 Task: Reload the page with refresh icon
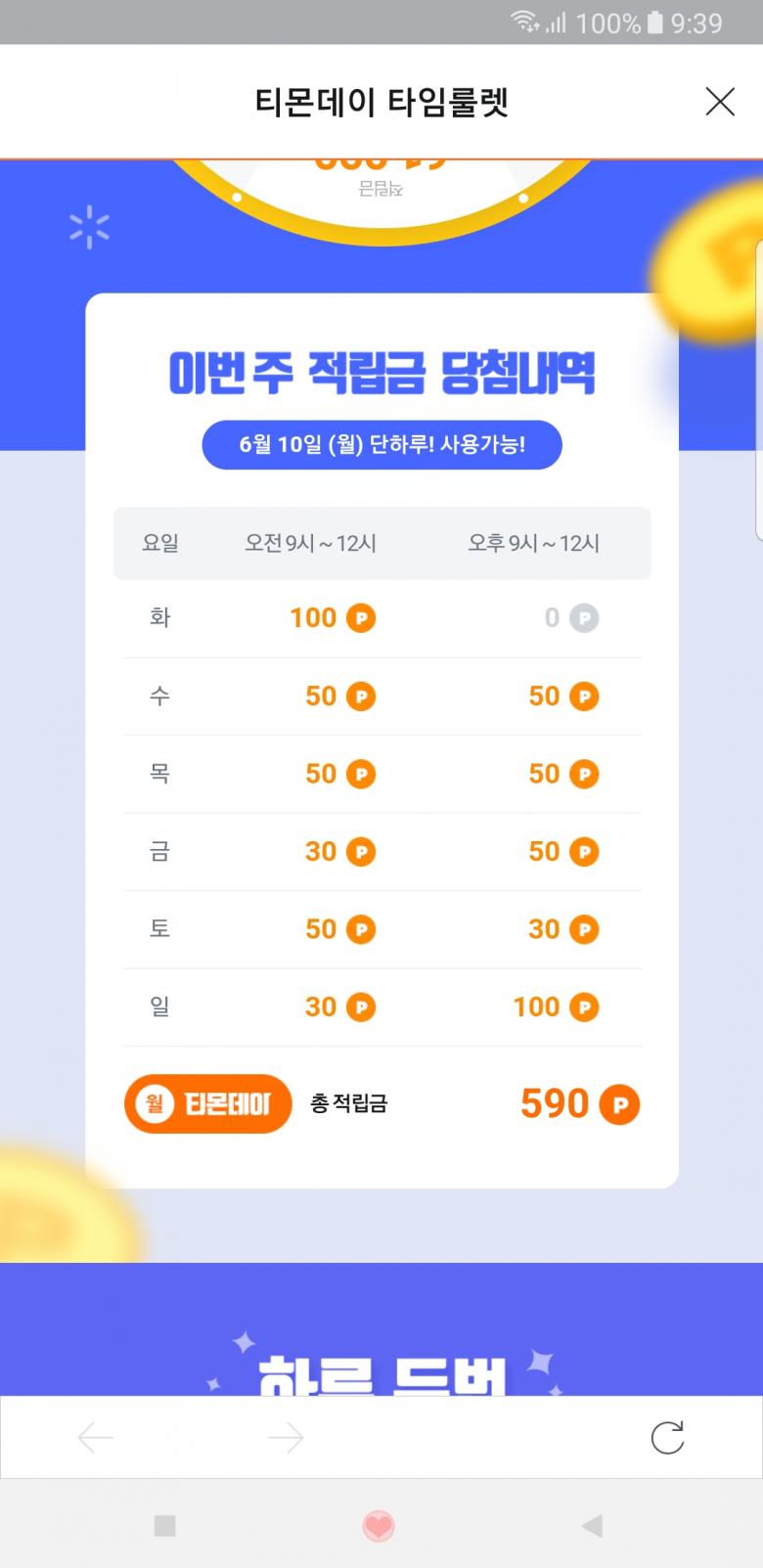point(667,1437)
